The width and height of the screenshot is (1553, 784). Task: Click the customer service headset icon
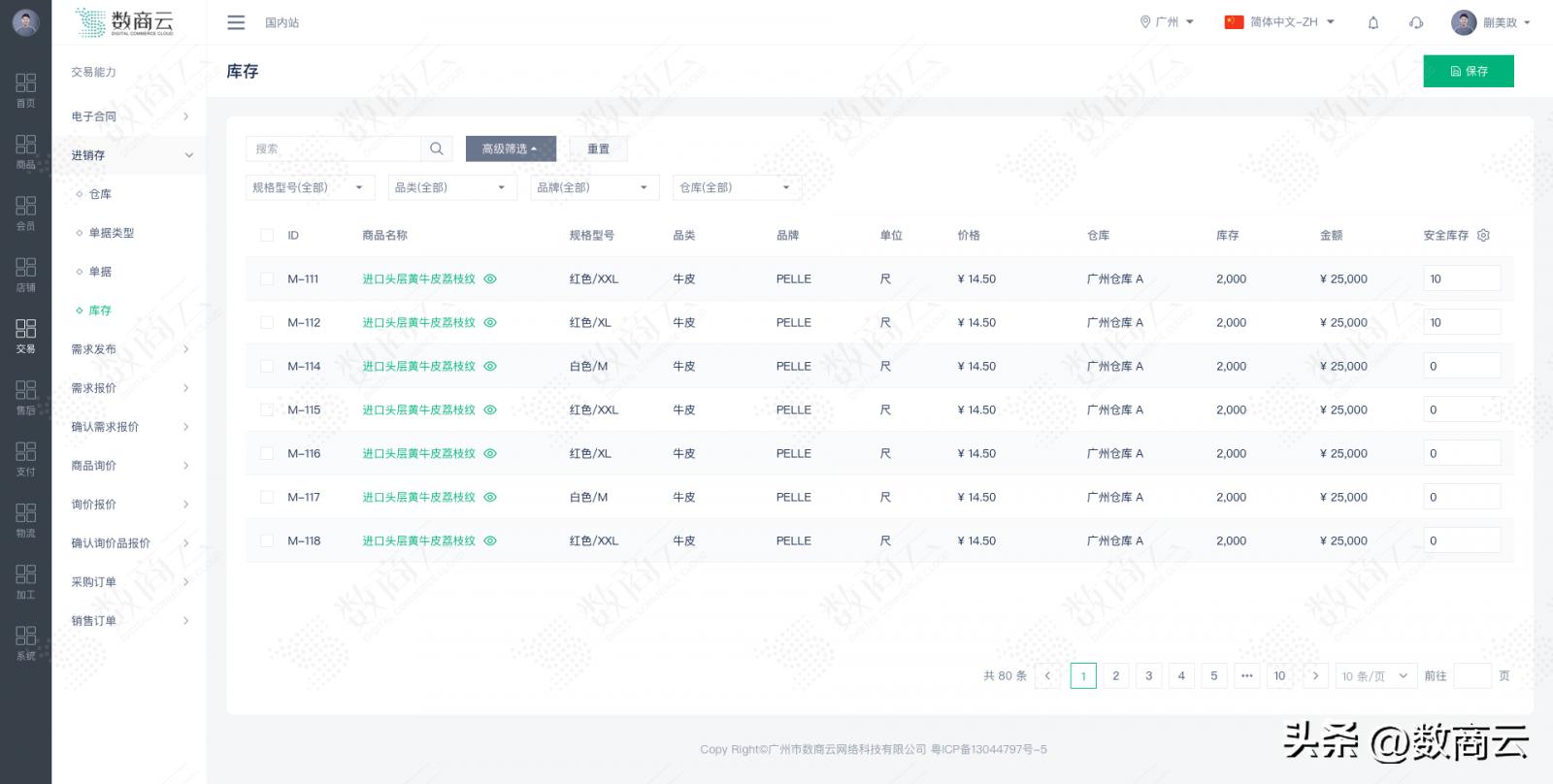(1416, 22)
